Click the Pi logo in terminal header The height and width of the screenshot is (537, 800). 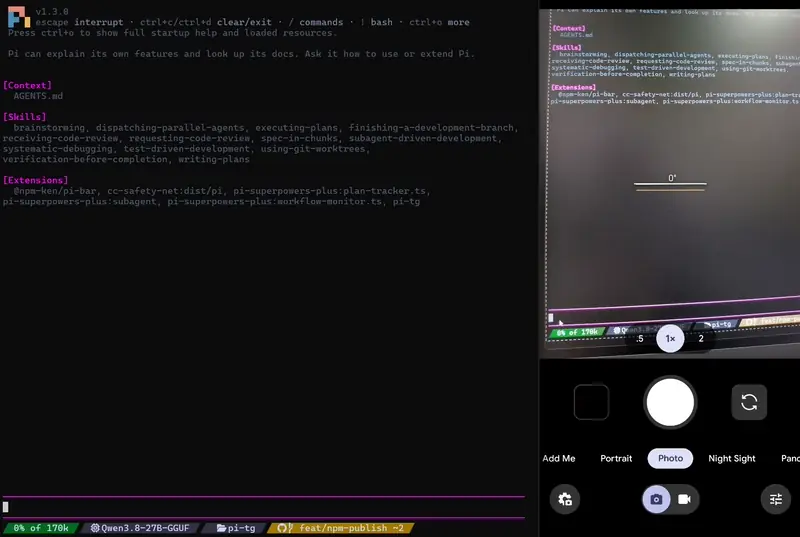coord(19,17)
